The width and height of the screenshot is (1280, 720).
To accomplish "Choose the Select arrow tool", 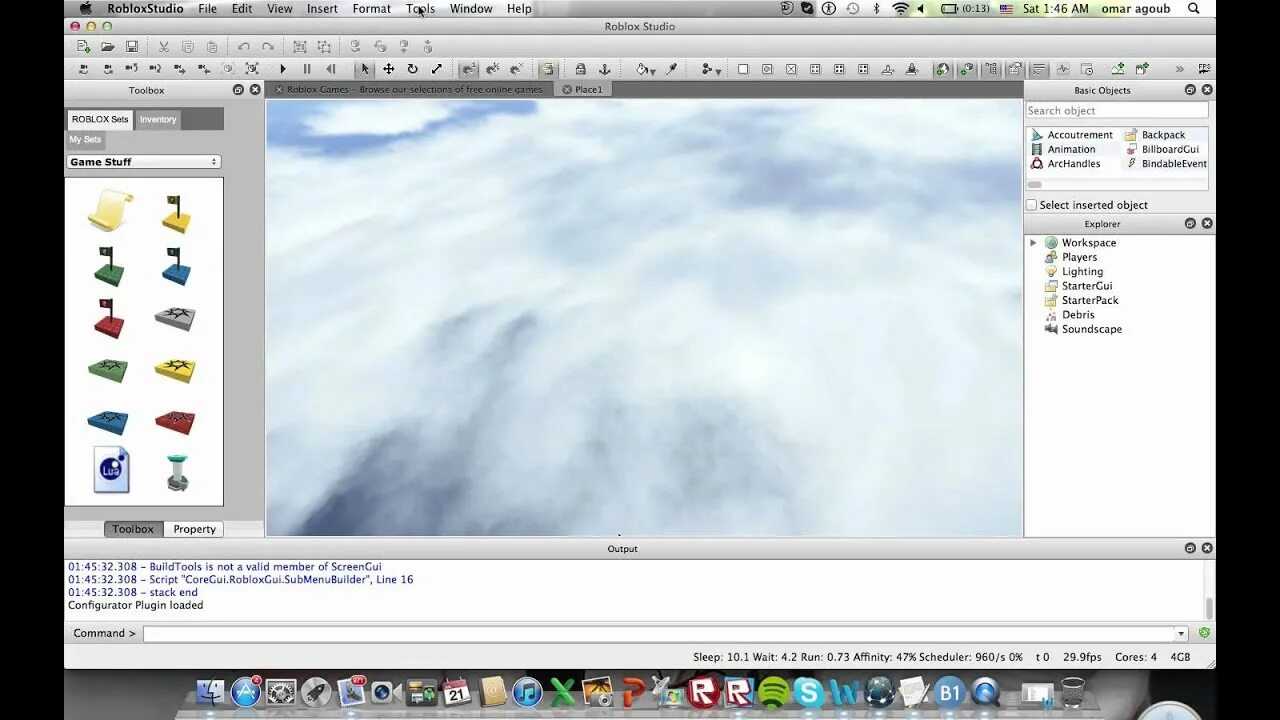I will [x=365, y=69].
